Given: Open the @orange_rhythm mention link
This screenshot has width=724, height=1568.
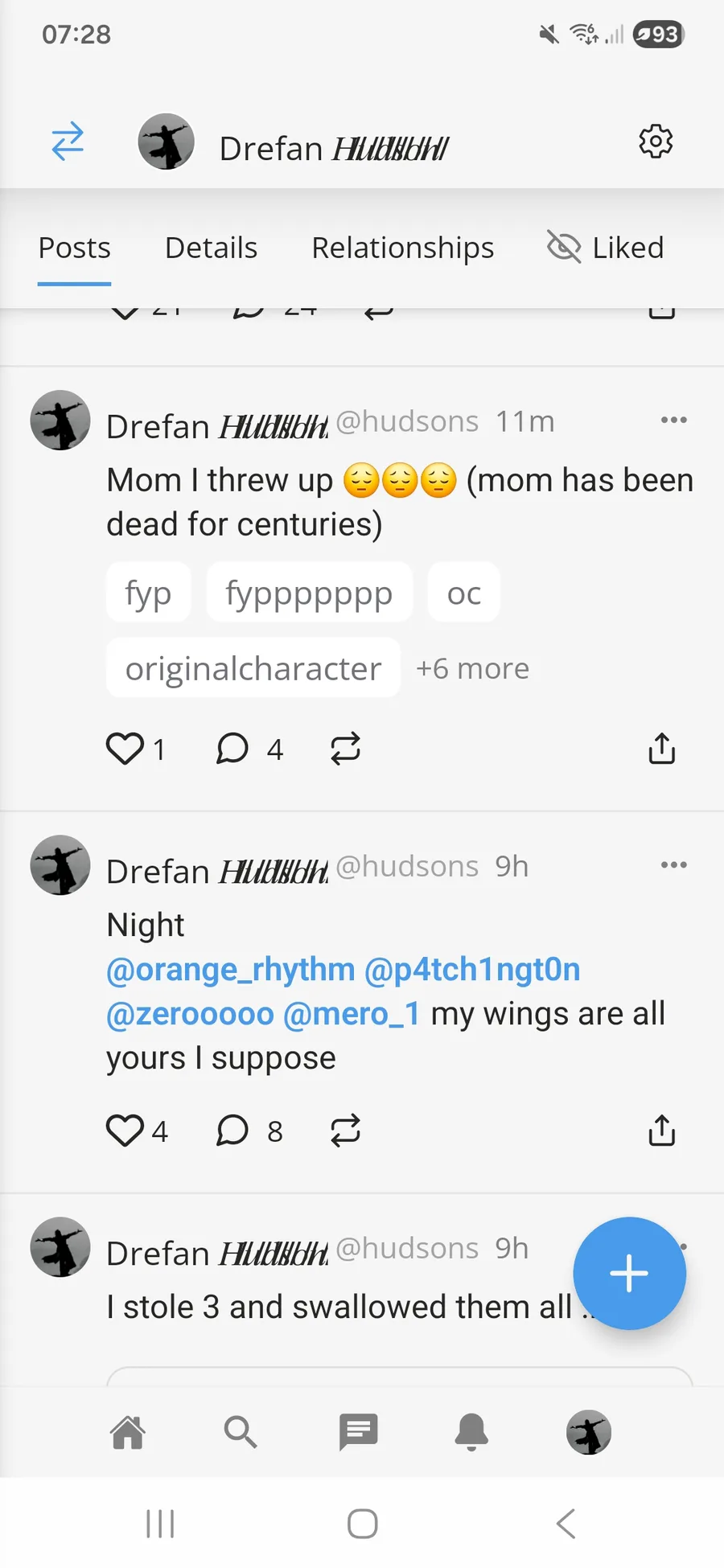Looking at the screenshot, I should 231,970.
